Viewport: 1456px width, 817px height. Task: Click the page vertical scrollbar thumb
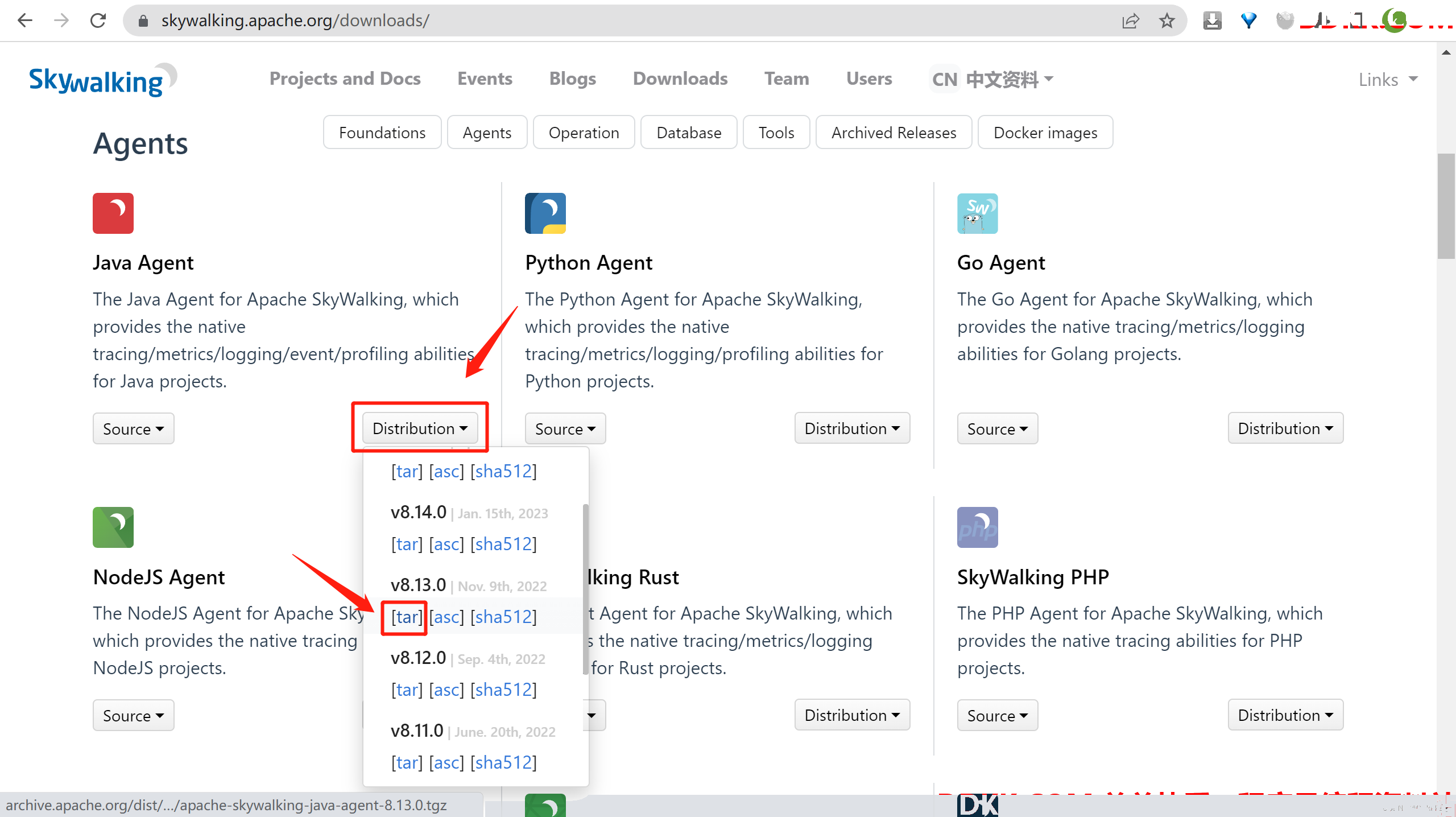1446,206
